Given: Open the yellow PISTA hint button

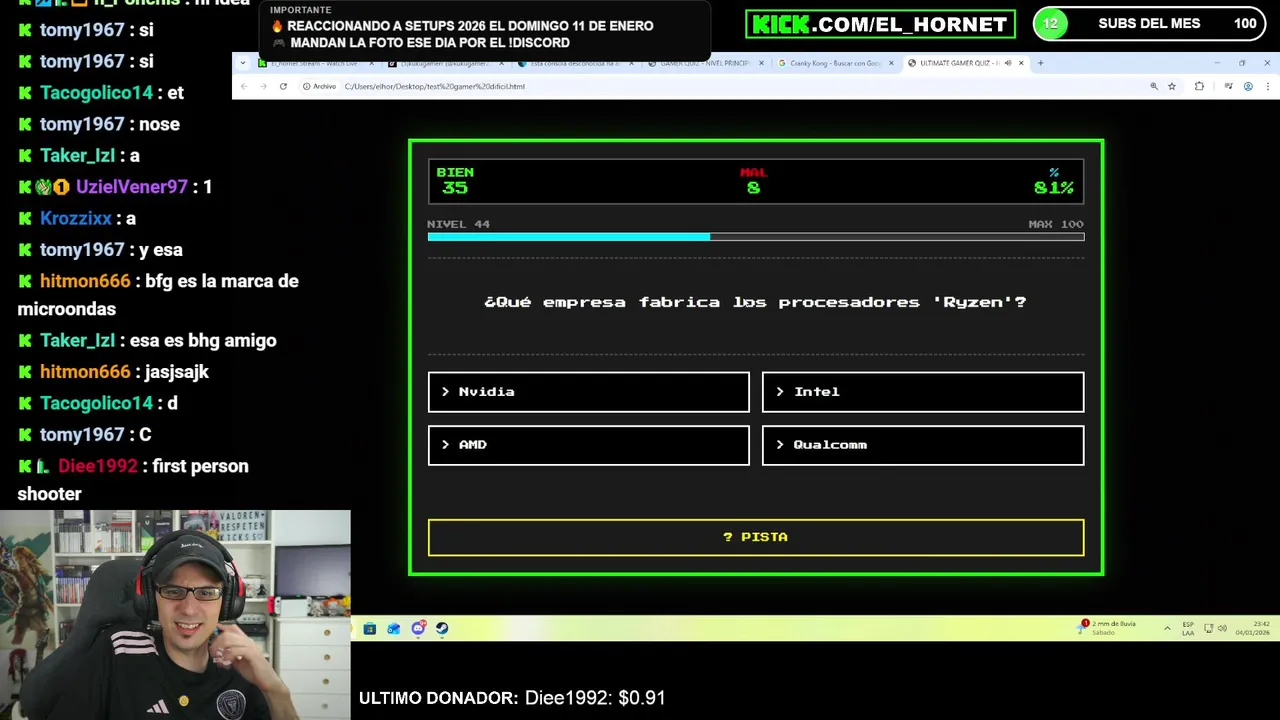Looking at the screenshot, I should pyautogui.click(x=755, y=537).
